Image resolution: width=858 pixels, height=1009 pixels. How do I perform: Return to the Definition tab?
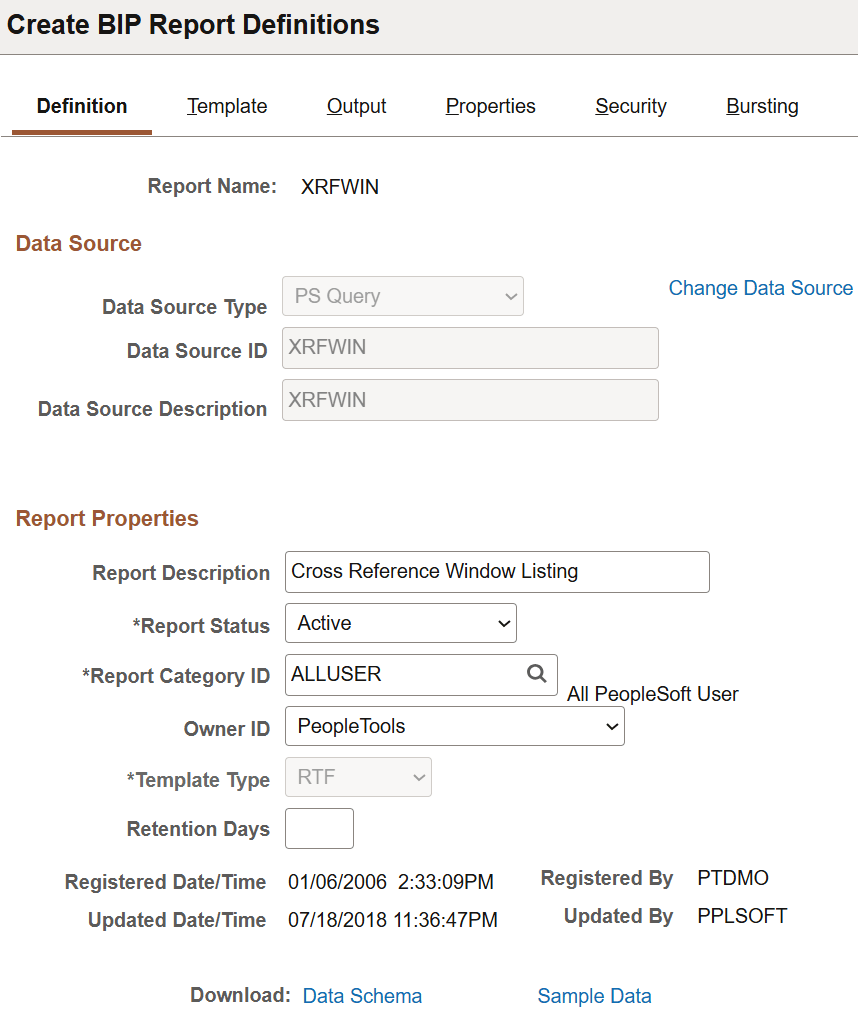pyautogui.click(x=81, y=106)
